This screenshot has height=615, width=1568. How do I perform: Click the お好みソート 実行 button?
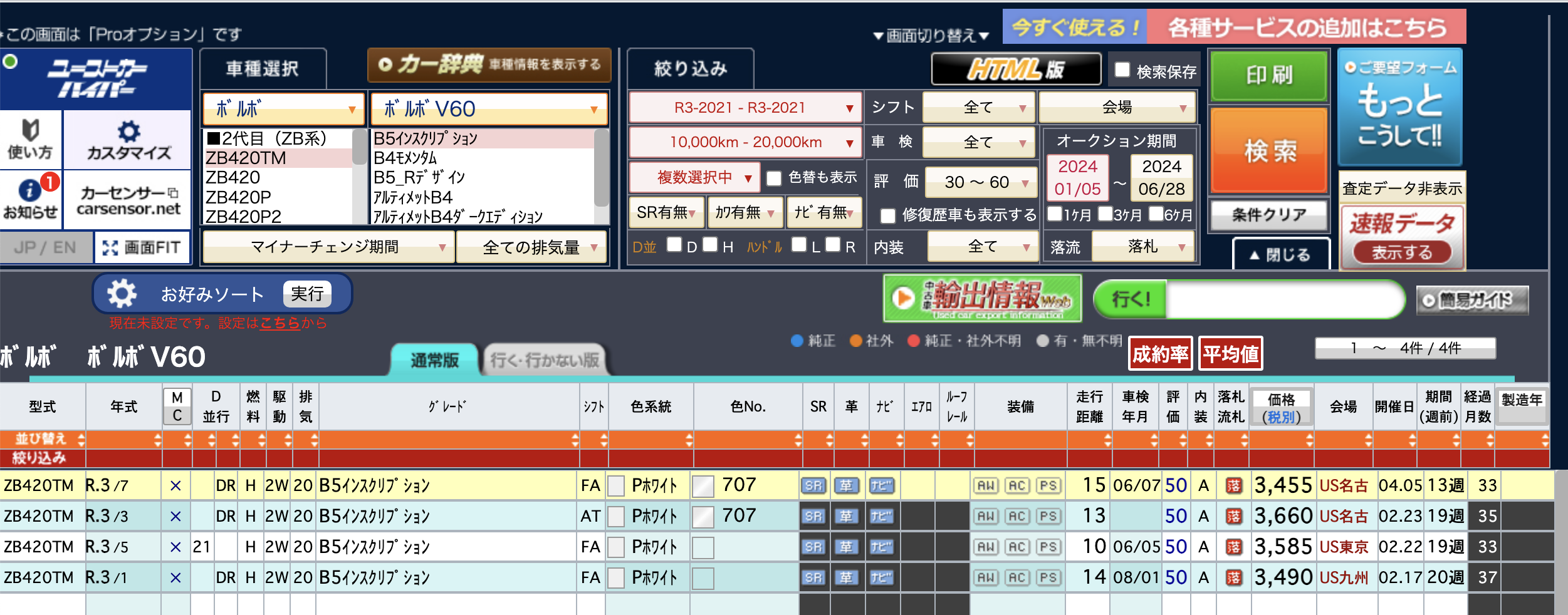(307, 294)
